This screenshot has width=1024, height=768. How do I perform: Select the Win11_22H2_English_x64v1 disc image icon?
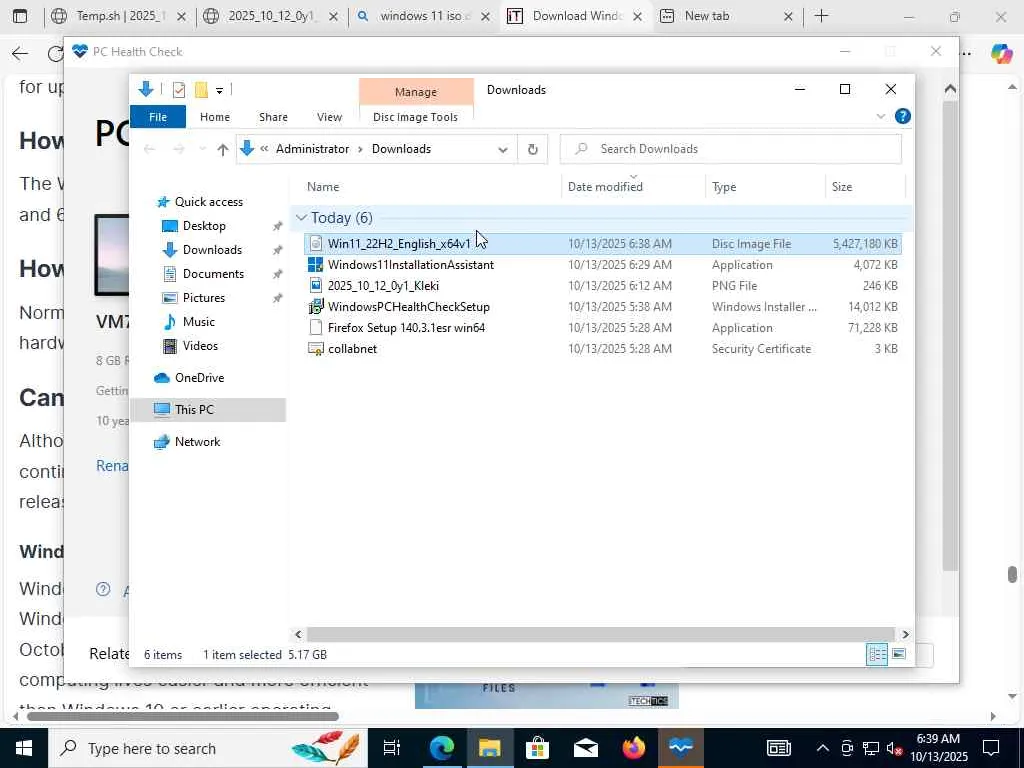(315, 244)
